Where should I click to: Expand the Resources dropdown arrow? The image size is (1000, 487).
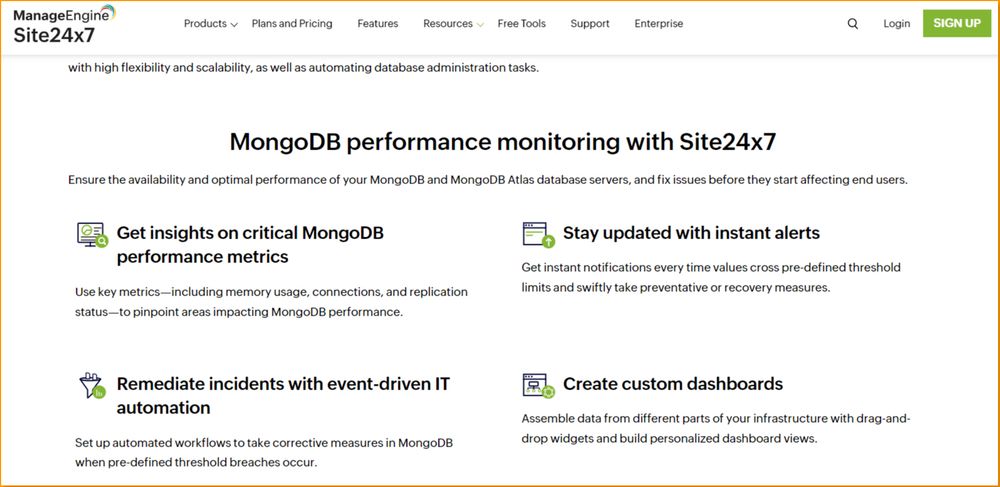(x=480, y=25)
